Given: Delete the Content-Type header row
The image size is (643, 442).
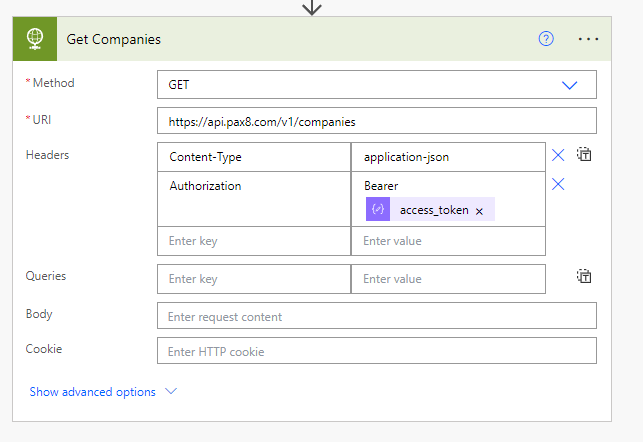Looking at the screenshot, I should coord(558,155).
